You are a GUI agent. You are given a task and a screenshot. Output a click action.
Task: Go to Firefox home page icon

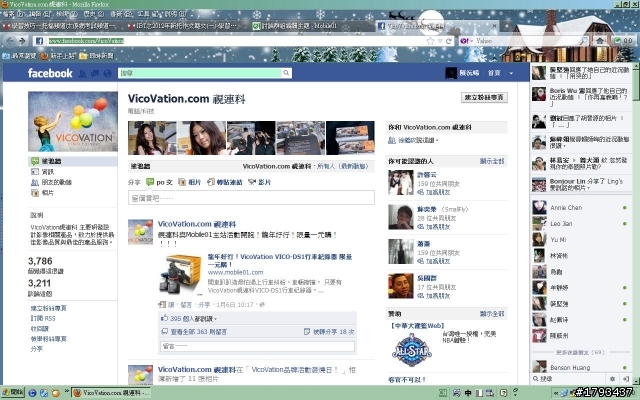[600, 41]
